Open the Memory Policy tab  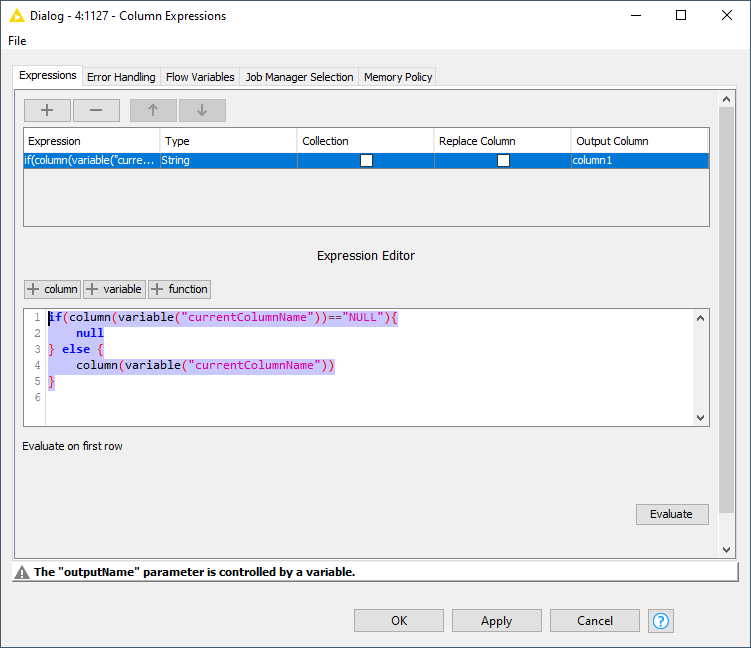pos(397,77)
